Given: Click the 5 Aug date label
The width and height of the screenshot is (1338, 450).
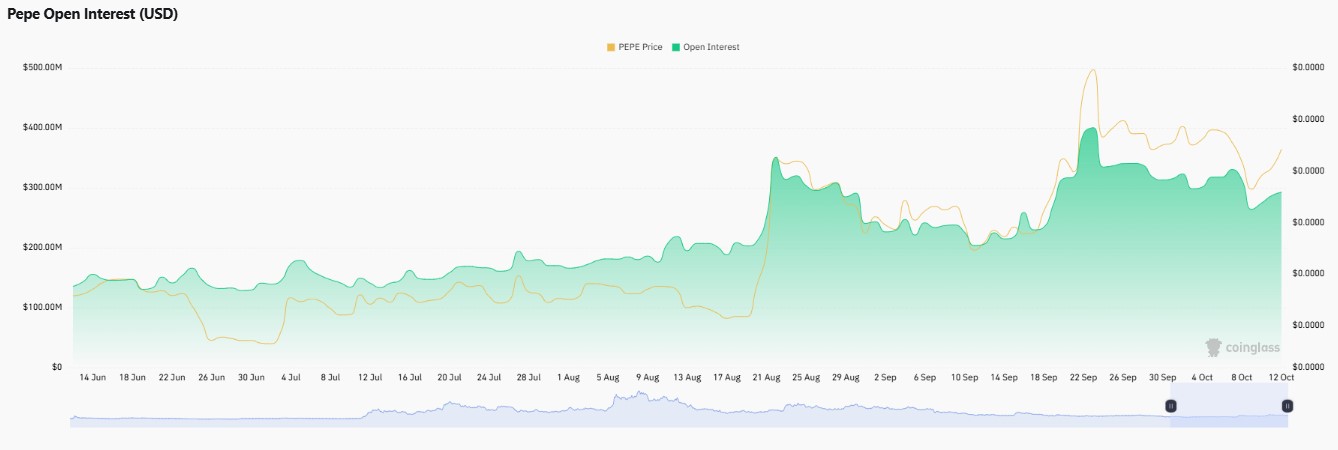Looking at the screenshot, I should coord(608,377).
